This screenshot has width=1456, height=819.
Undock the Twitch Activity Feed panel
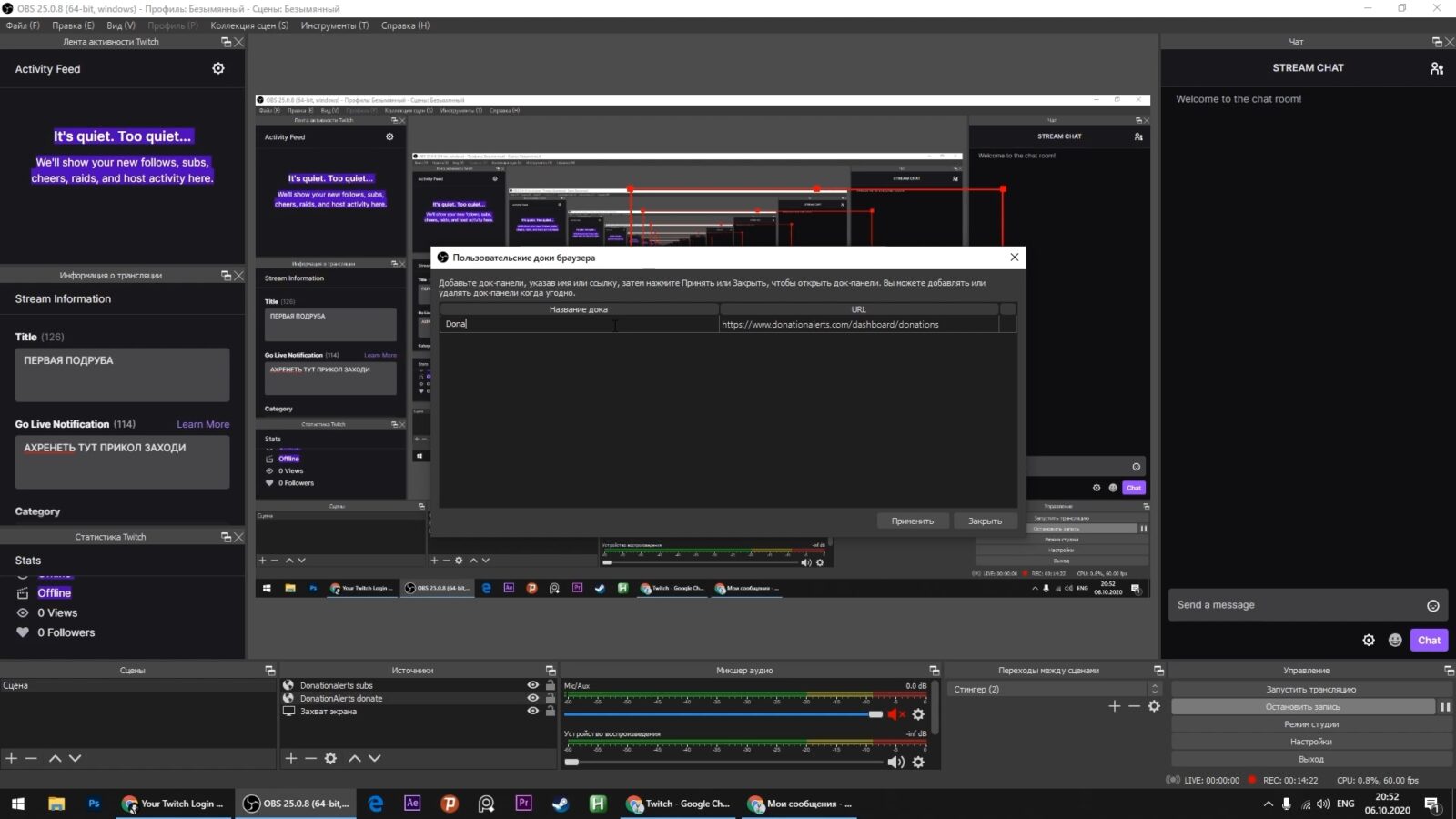pyautogui.click(x=226, y=42)
